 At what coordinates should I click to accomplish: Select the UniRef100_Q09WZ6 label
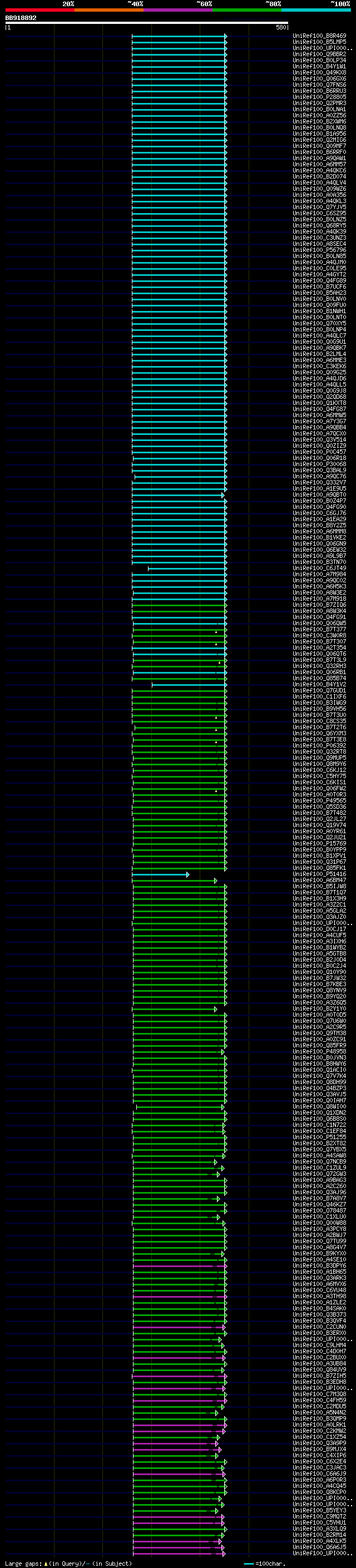coord(319,189)
